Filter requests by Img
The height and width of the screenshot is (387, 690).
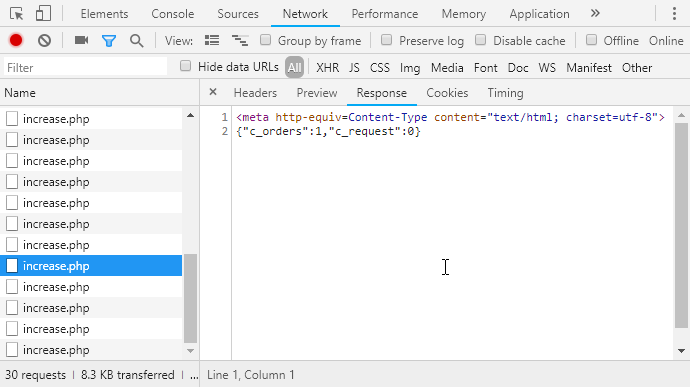[x=410, y=68]
